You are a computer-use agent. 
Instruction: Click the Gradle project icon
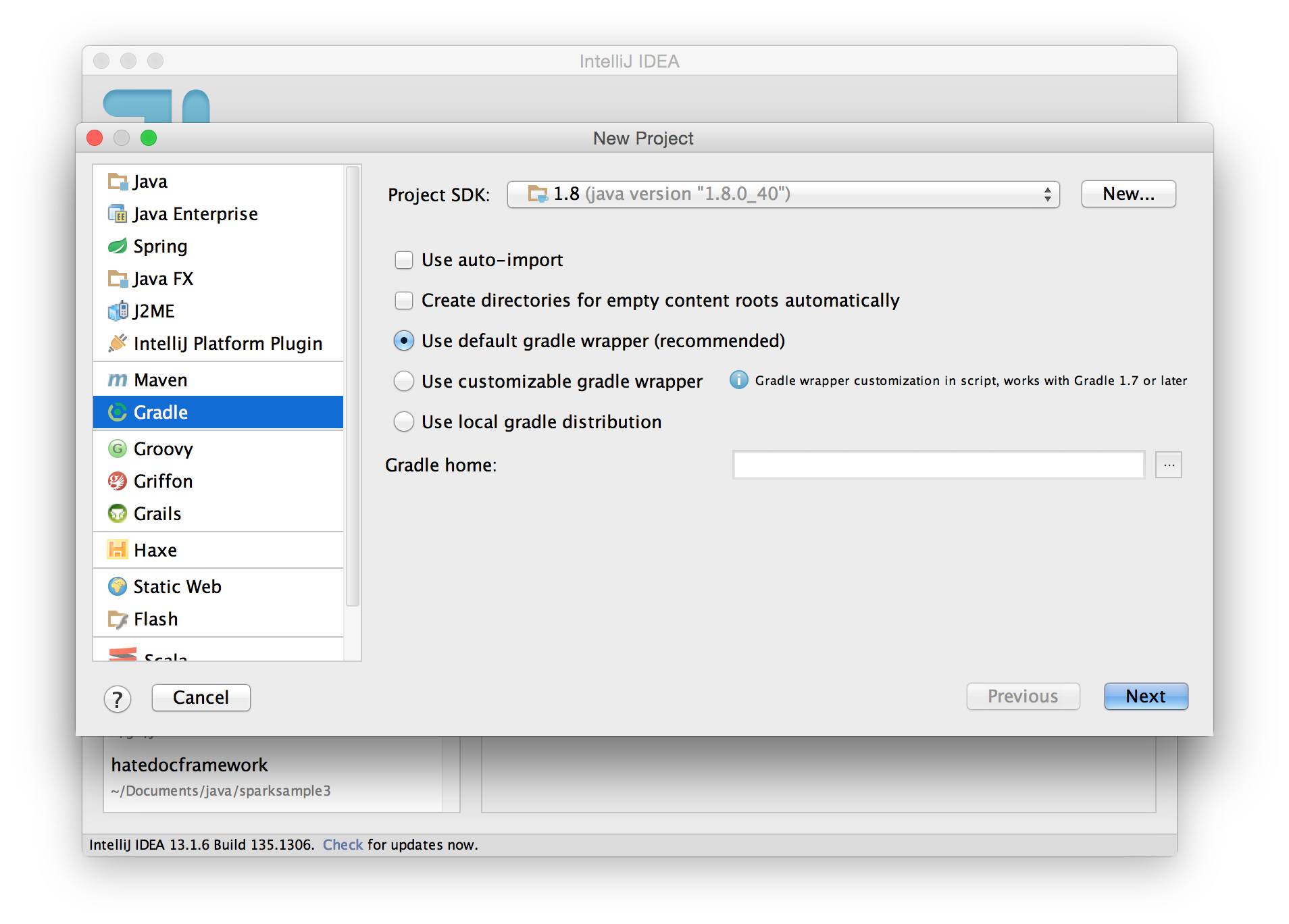[118, 412]
